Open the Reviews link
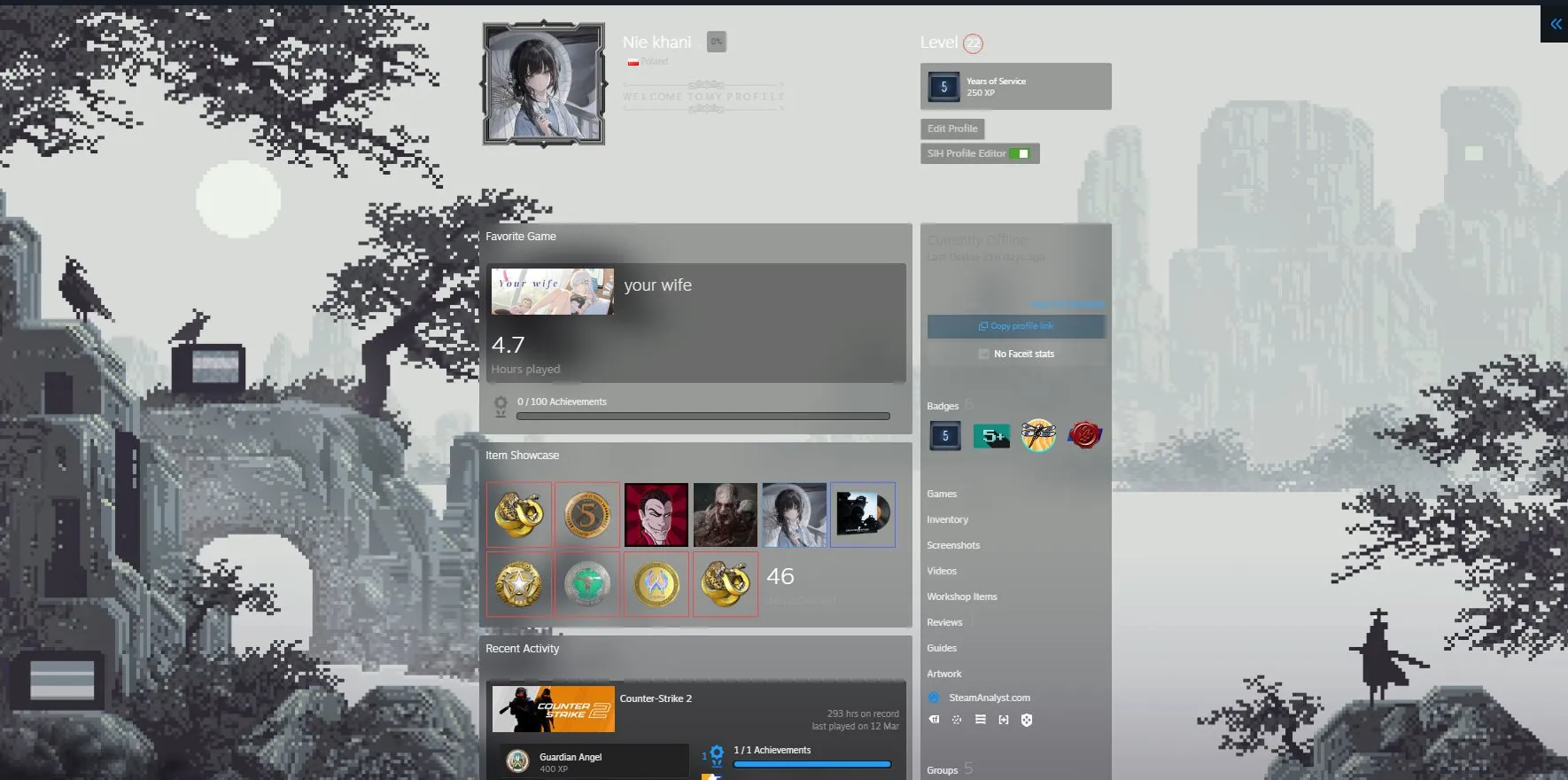Image resolution: width=1568 pixels, height=780 pixels. [x=944, y=622]
